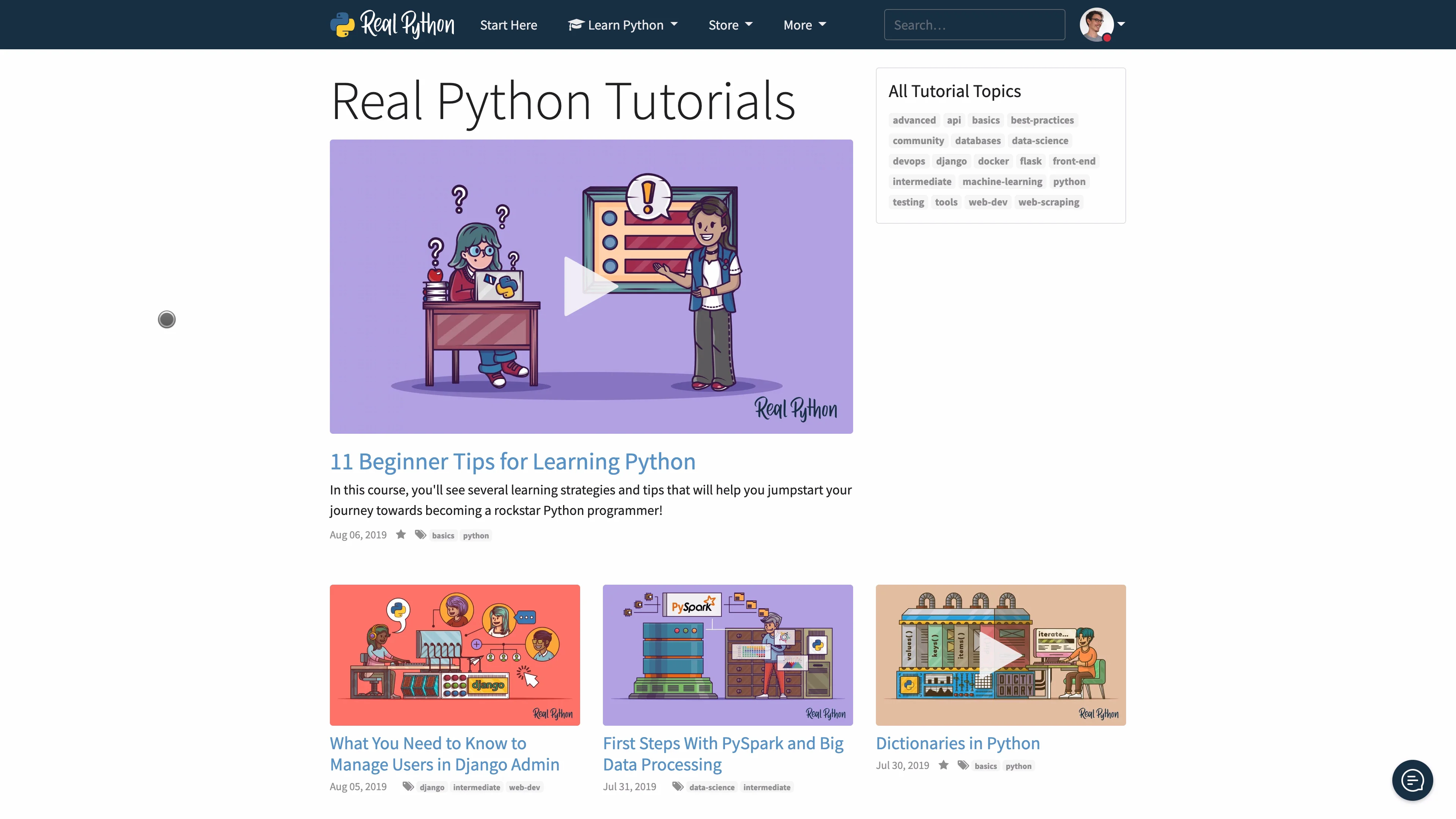Go to Start Here page
Screen dimensions: 1456x819
coord(508,25)
